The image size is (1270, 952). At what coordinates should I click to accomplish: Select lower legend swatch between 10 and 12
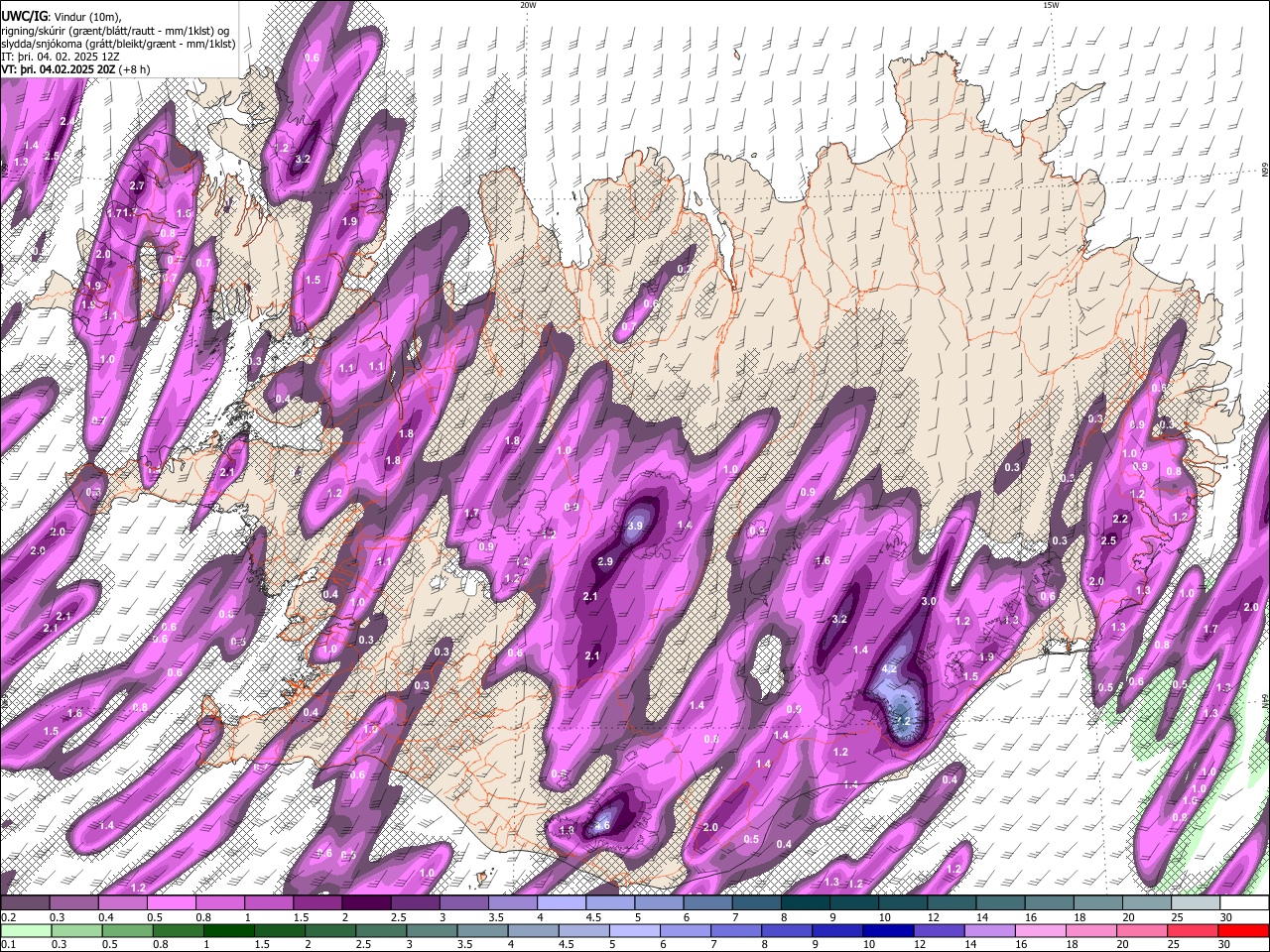[x=888, y=931]
